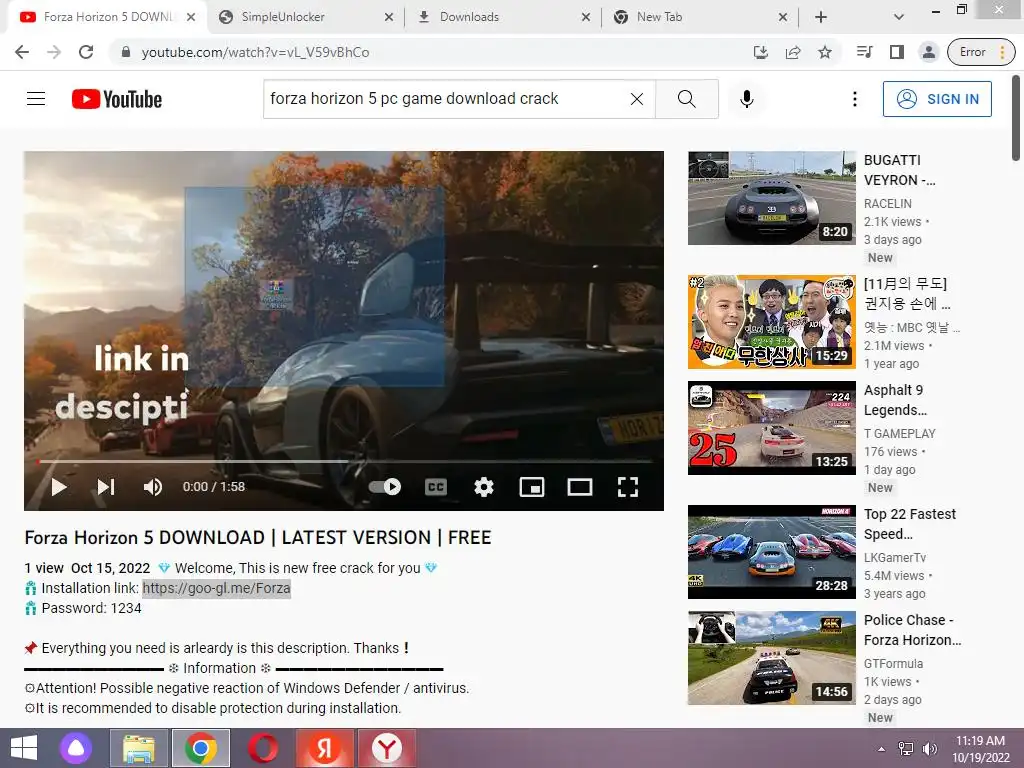The width and height of the screenshot is (1024, 768).
Task: Open File Explorer from taskbar
Action: tap(138, 748)
